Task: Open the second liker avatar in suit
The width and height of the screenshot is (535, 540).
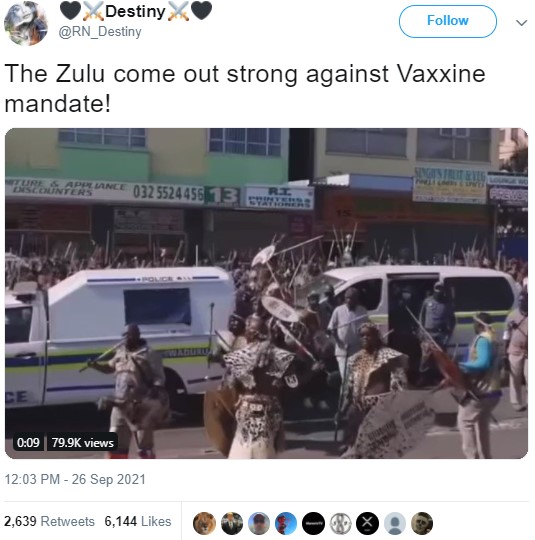Action: (x=232, y=523)
